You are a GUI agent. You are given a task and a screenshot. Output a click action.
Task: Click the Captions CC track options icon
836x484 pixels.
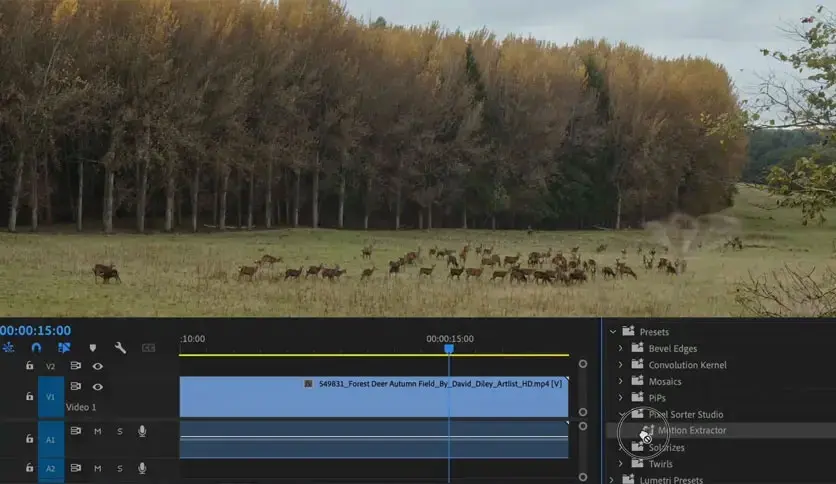click(148, 348)
